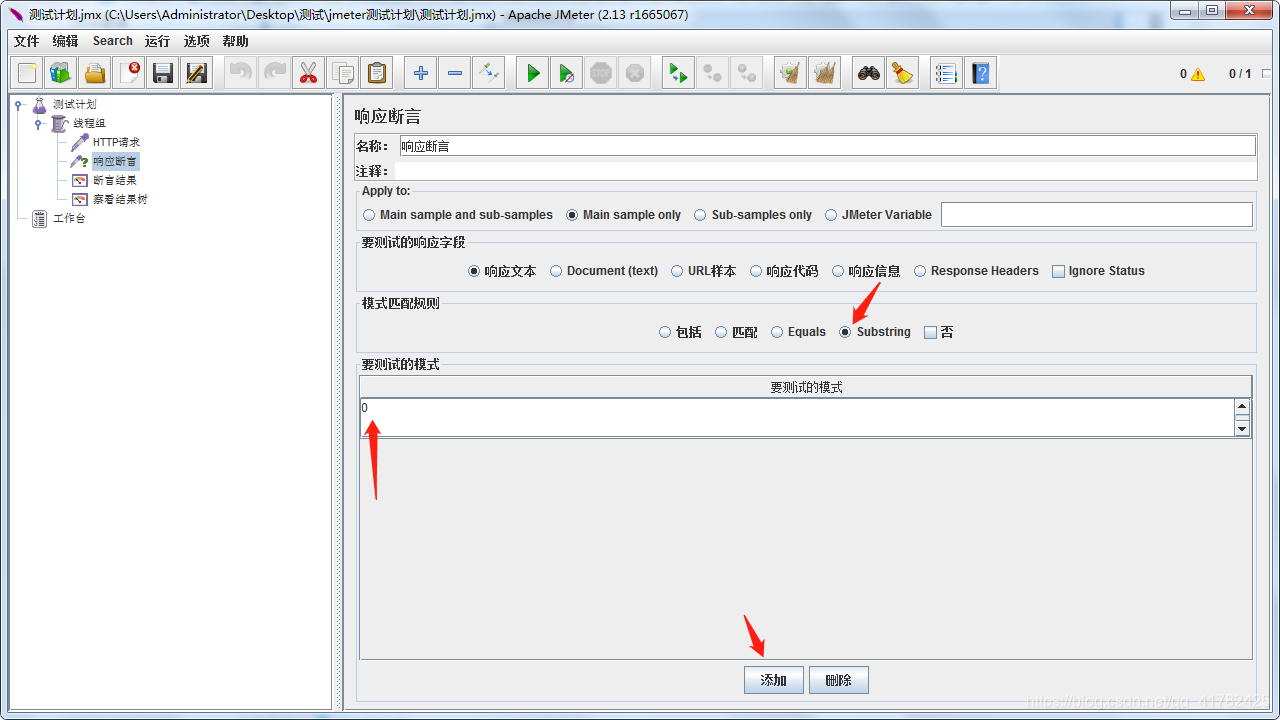The width and height of the screenshot is (1280, 720).
Task: Click the Redo arrow icon
Action: point(274,73)
